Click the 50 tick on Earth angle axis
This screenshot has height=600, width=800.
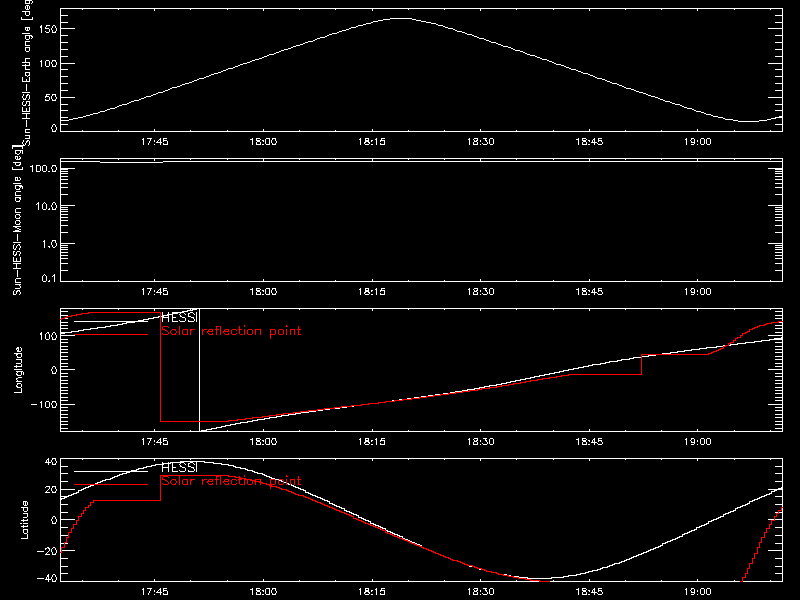[x=51, y=97]
